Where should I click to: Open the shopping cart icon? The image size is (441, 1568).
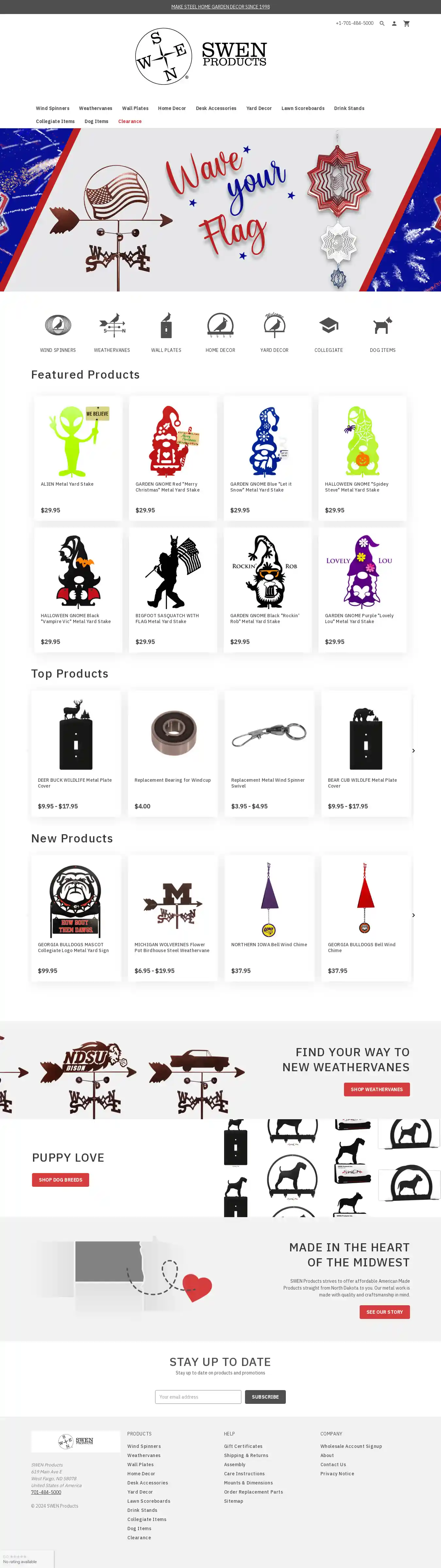pos(406,23)
